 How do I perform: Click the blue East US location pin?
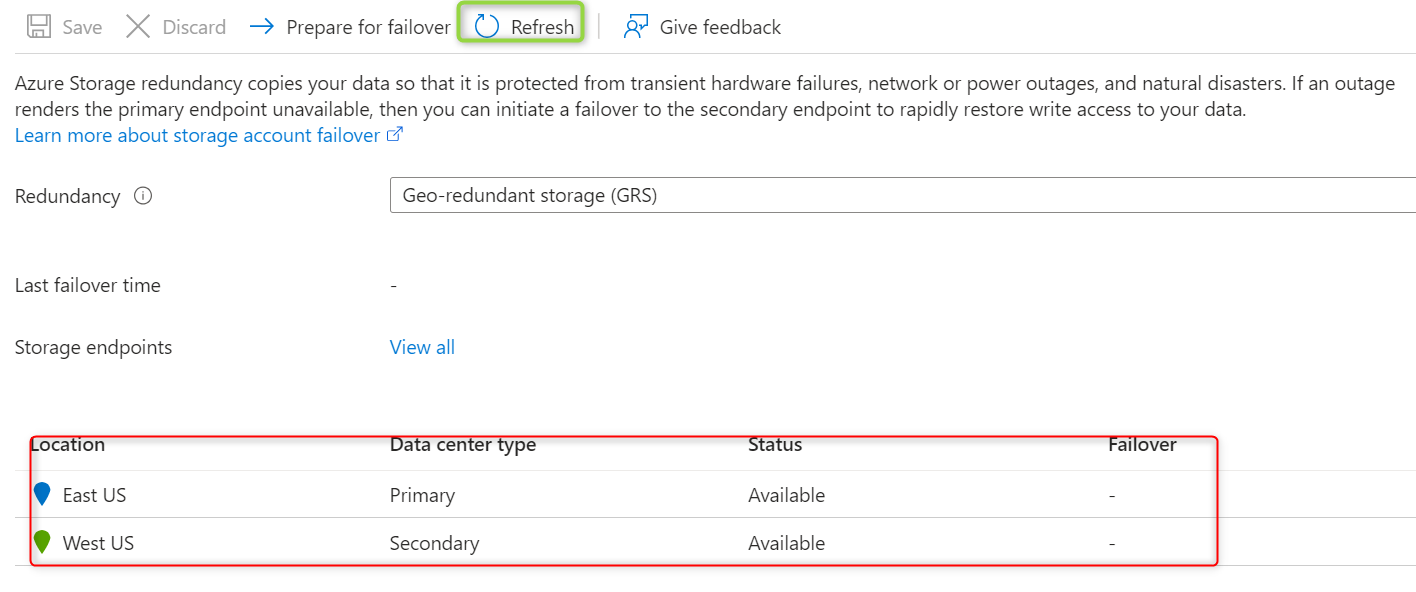[42, 494]
